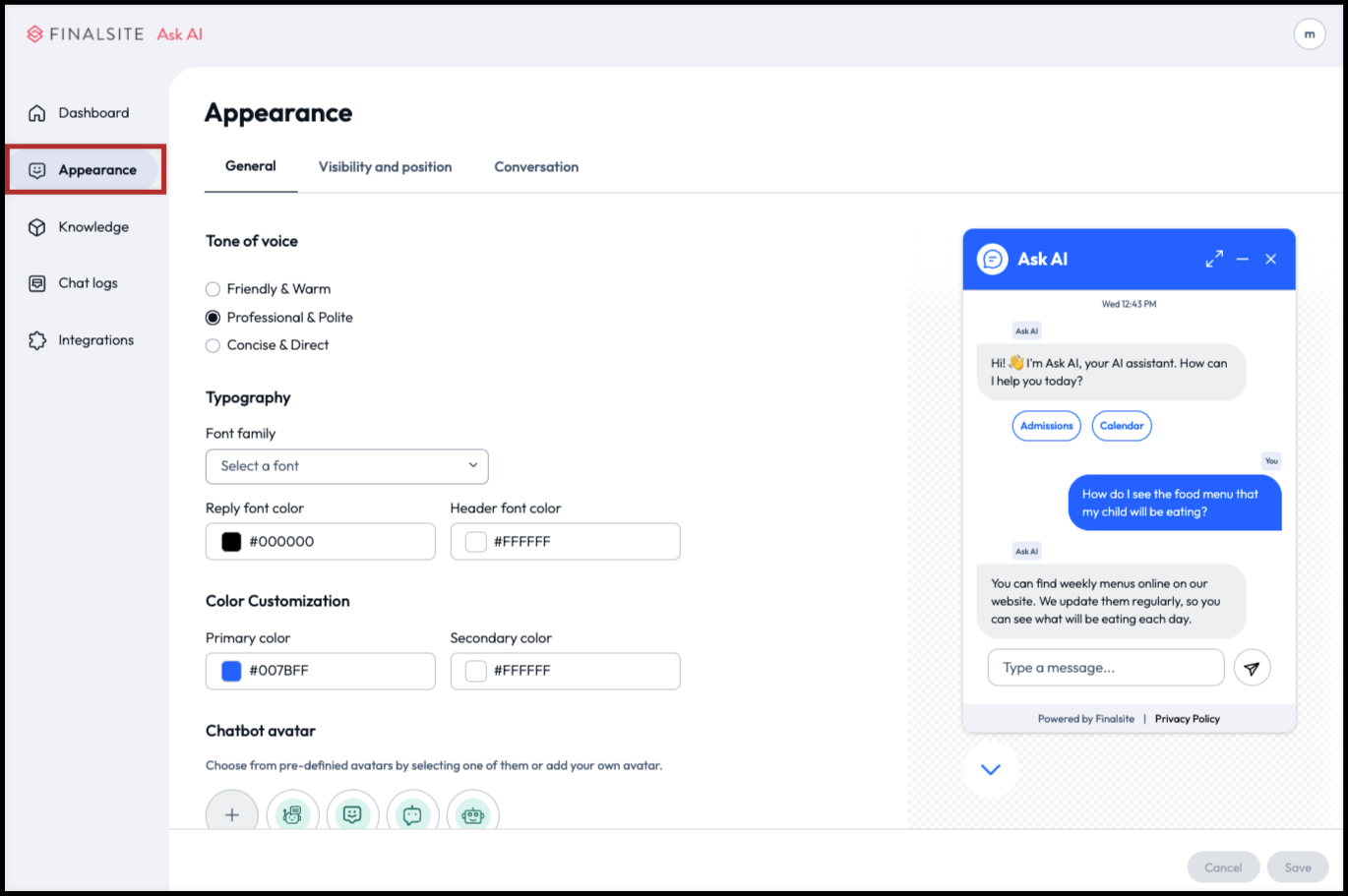The image size is (1348, 896).
Task: Collapse chat with blue chevron button
Action: click(991, 769)
